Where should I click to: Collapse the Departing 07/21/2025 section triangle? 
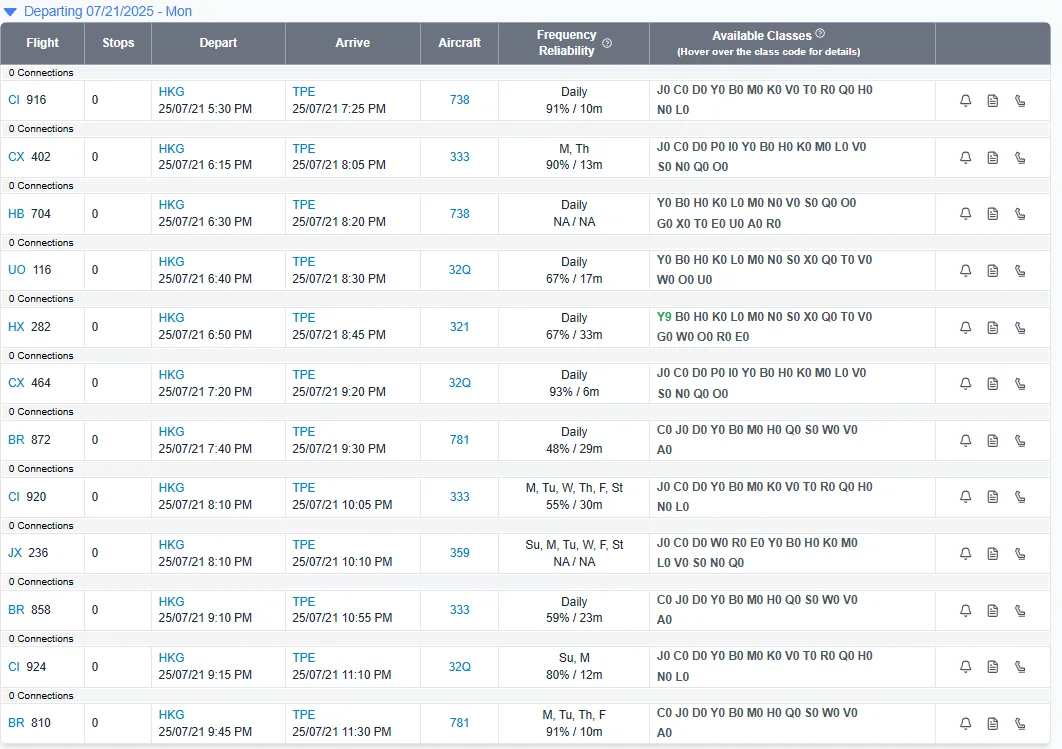coord(10,12)
